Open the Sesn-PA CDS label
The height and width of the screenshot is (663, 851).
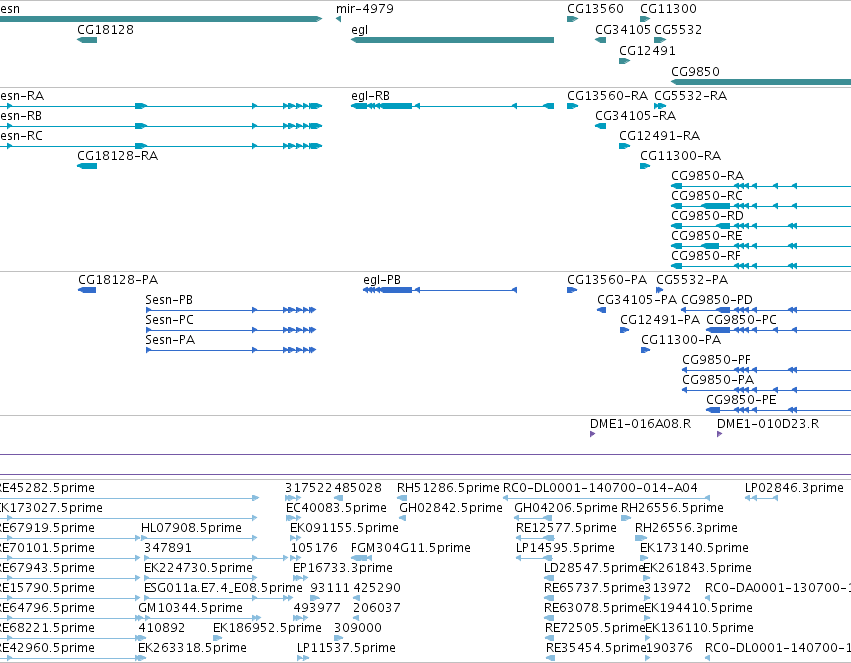click(170, 340)
